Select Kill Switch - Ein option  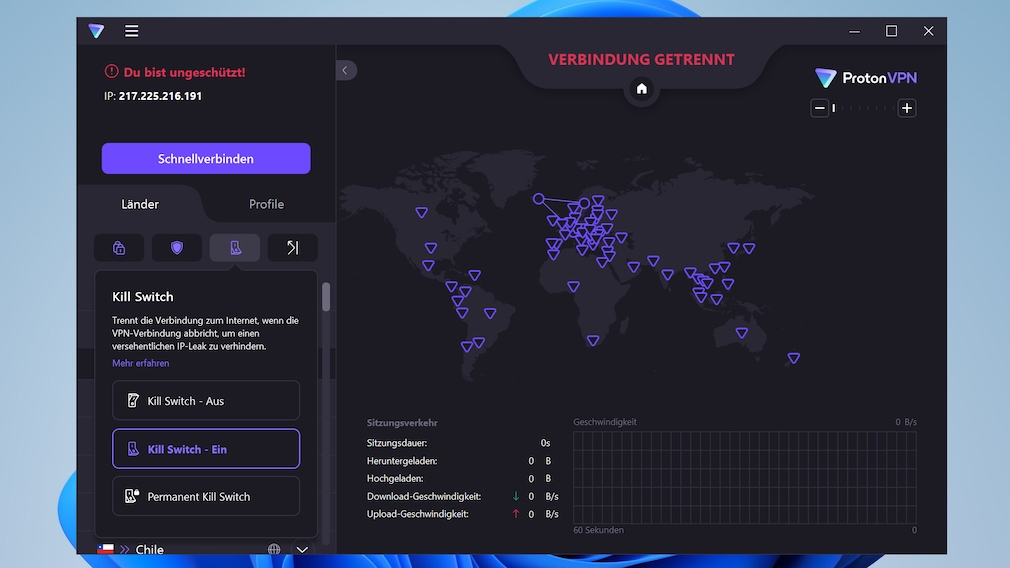click(206, 449)
